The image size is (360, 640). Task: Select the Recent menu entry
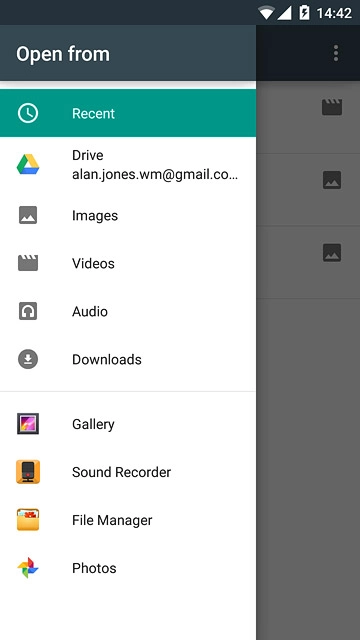128,113
